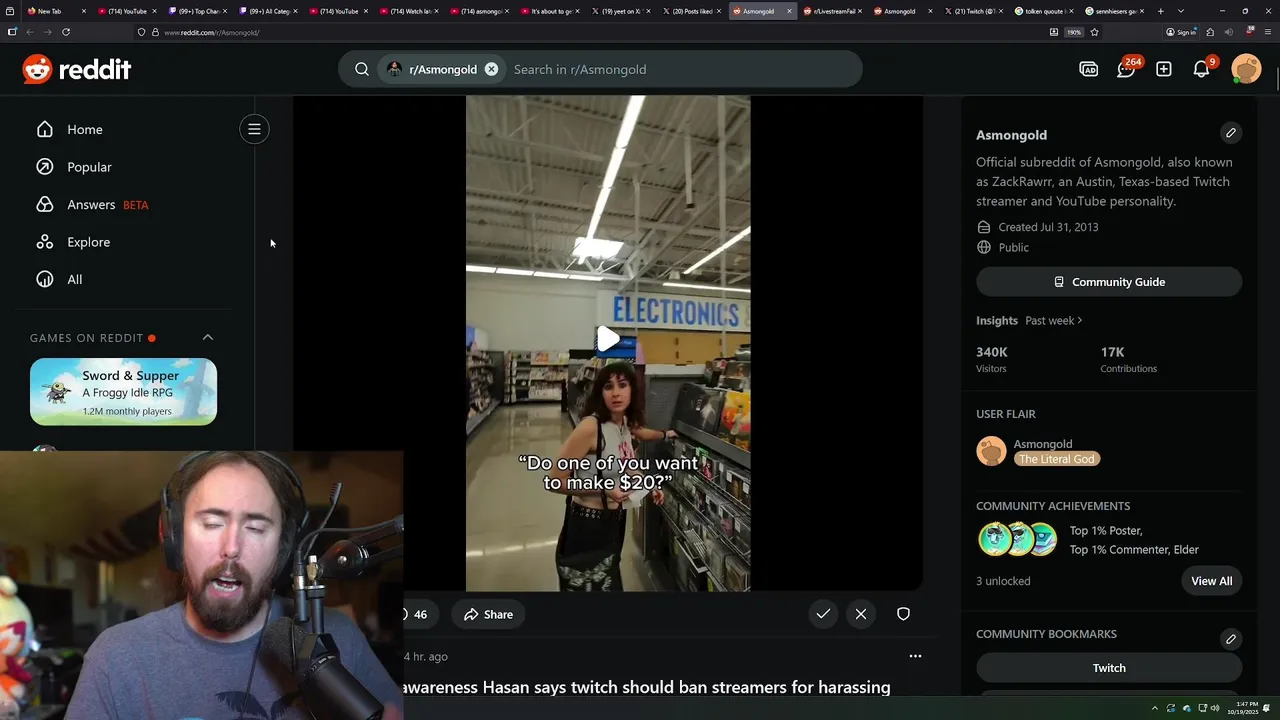Click the browser Sign in button
The image size is (1280, 720).
[1181, 32]
